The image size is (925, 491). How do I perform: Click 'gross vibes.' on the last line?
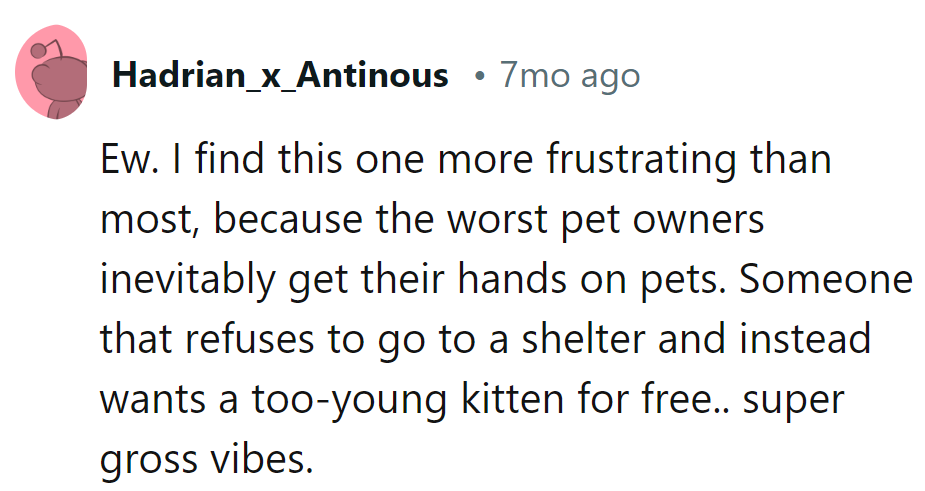click(x=207, y=459)
